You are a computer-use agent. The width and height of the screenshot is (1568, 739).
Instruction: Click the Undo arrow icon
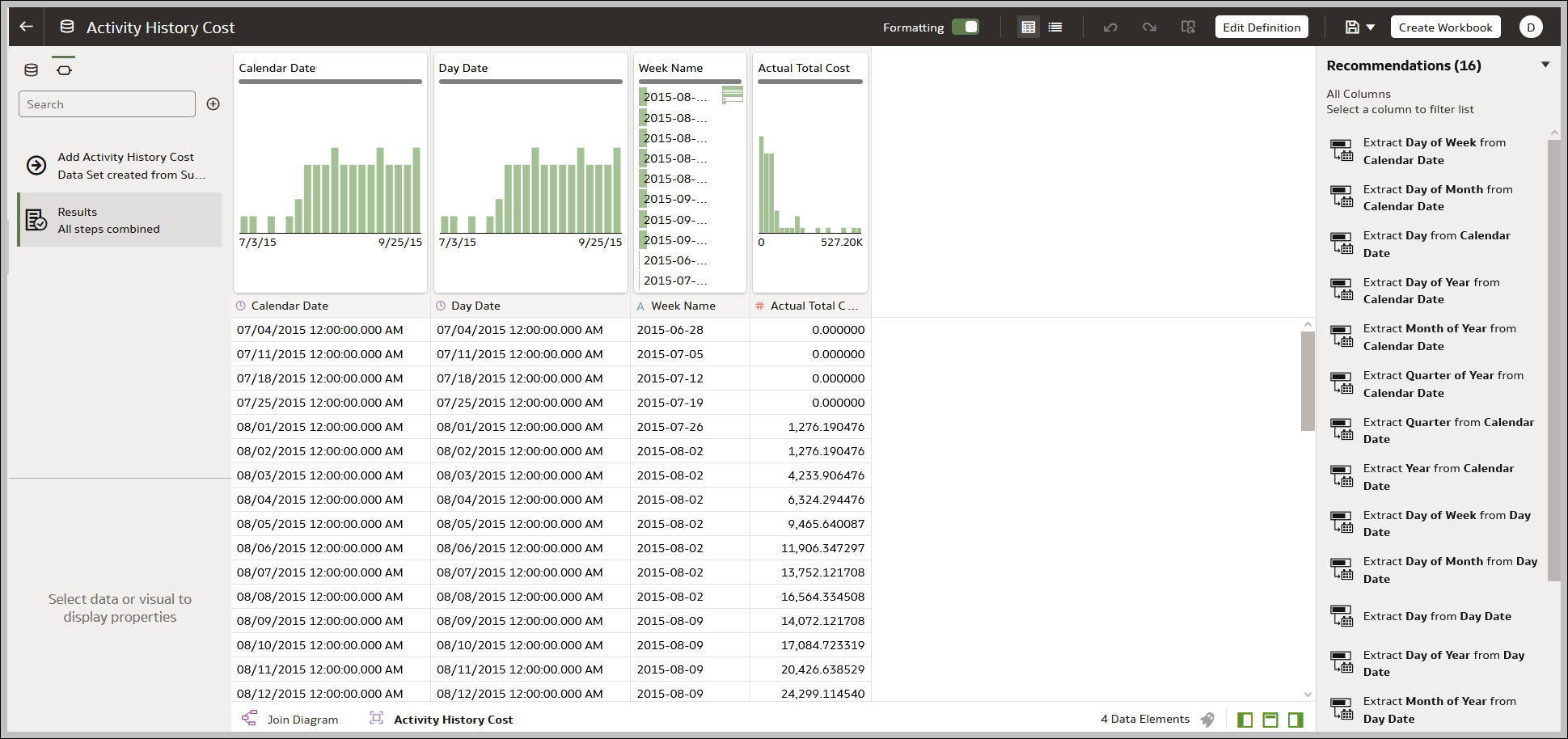tap(1110, 27)
